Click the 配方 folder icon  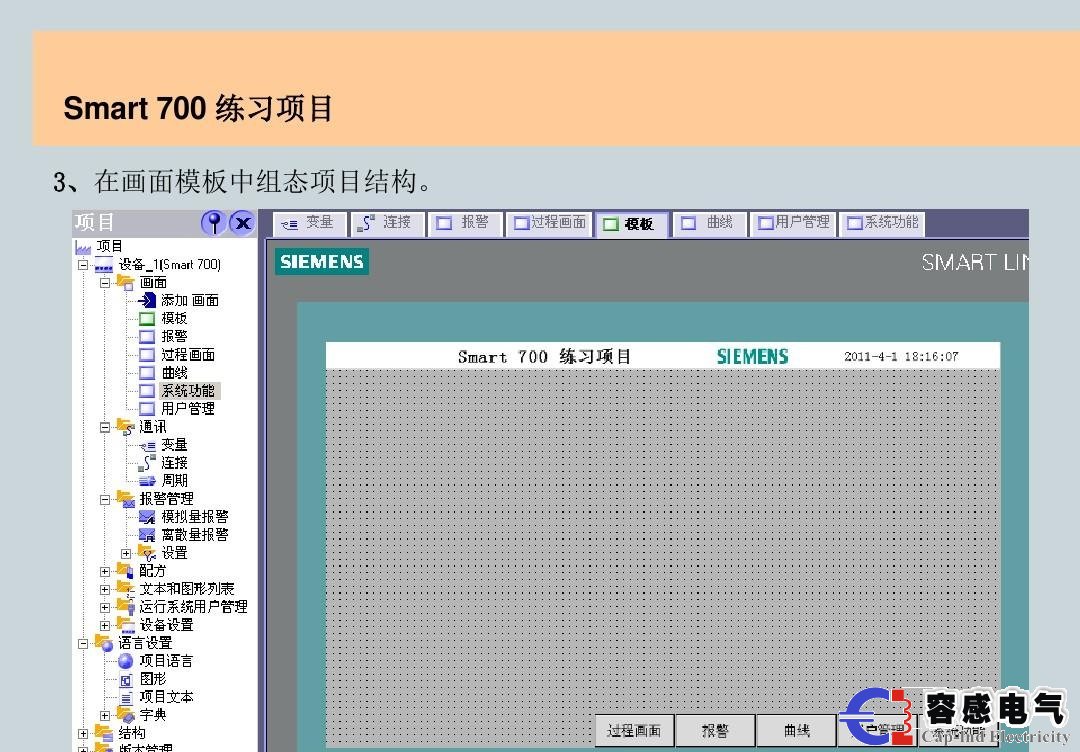click(x=125, y=570)
